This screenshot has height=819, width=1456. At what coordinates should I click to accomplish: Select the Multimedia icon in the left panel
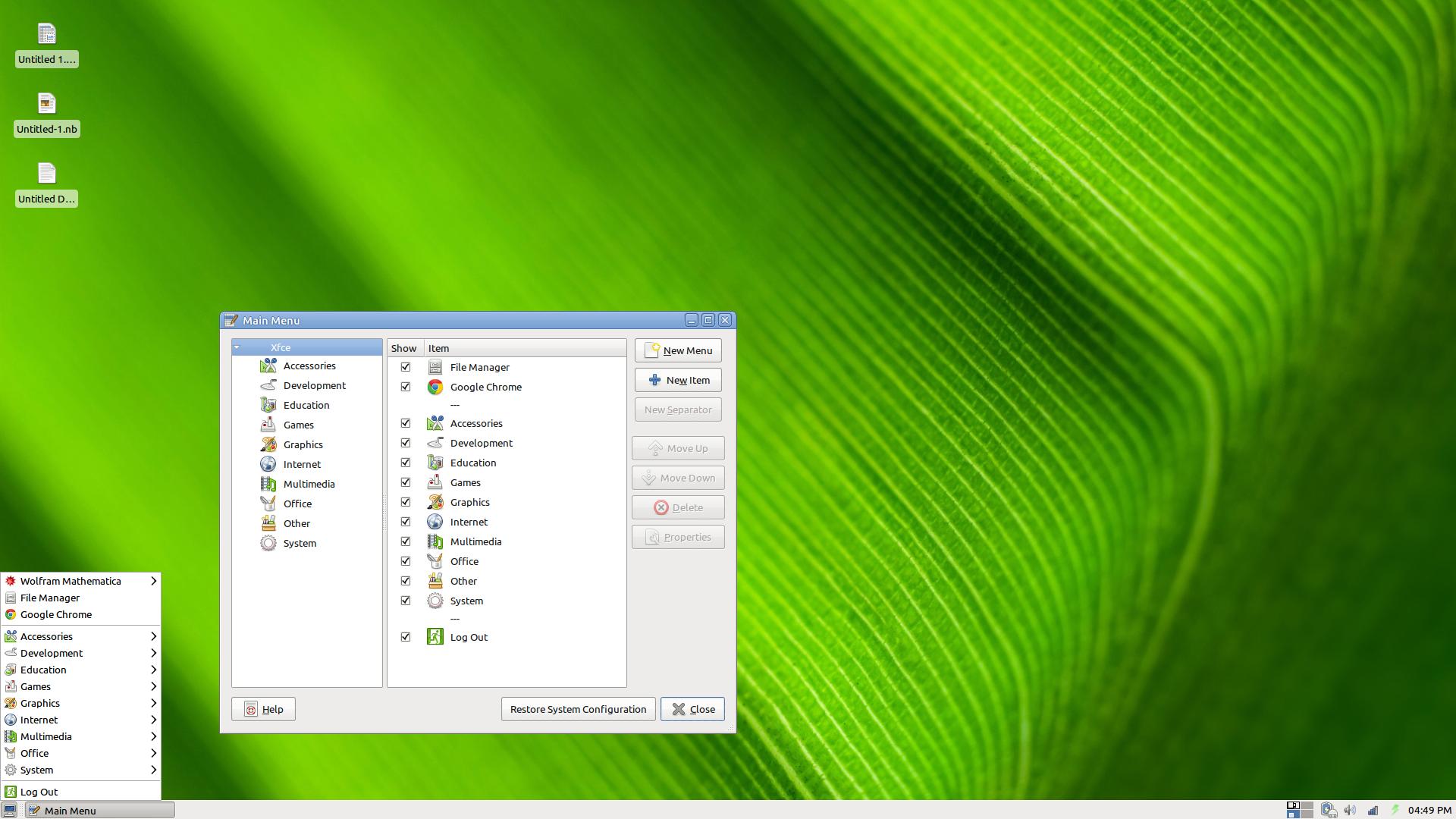click(268, 483)
